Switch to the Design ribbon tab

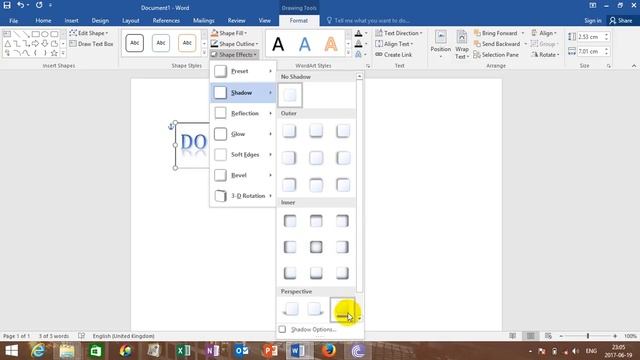click(x=100, y=20)
